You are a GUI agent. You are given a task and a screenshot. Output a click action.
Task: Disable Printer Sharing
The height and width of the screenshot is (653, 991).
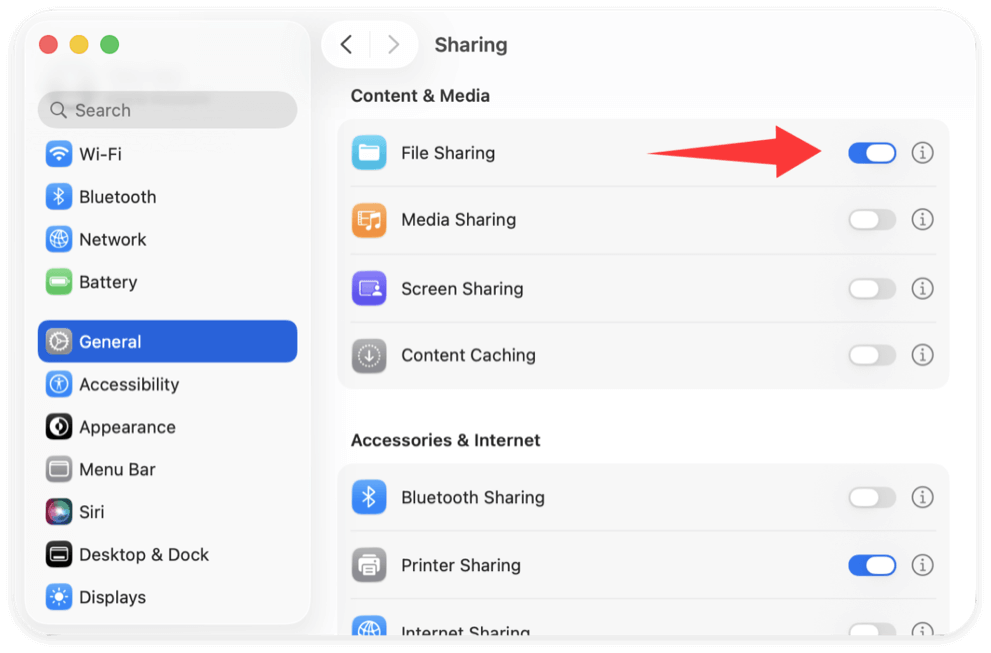click(871, 565)
